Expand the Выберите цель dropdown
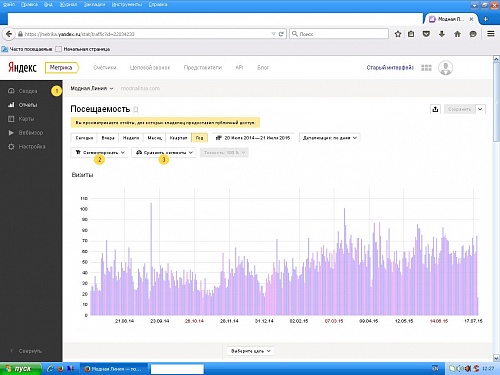This screenshot has width=500, height=375. coord(250,351)
